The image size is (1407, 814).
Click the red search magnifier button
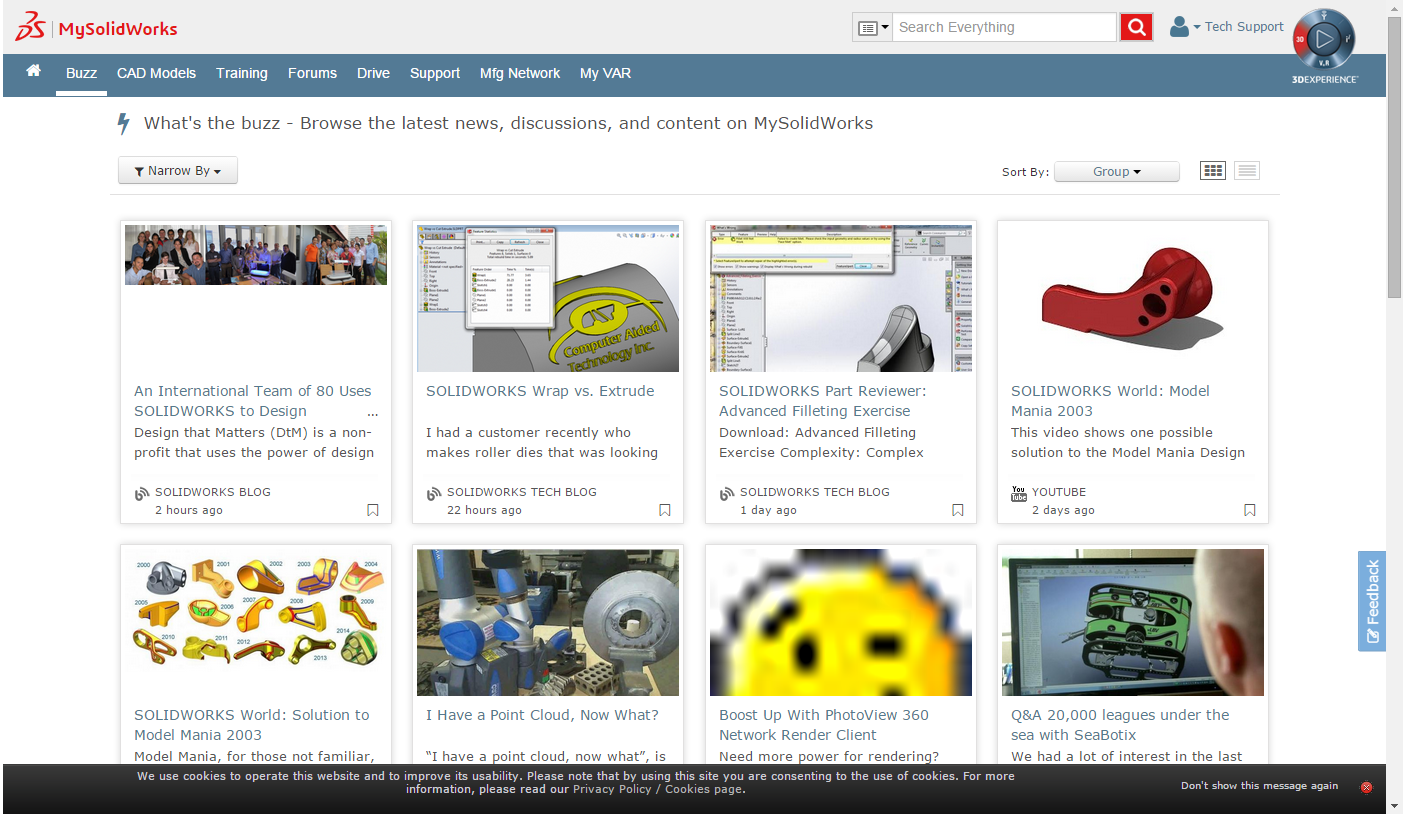pos(1136,27)
